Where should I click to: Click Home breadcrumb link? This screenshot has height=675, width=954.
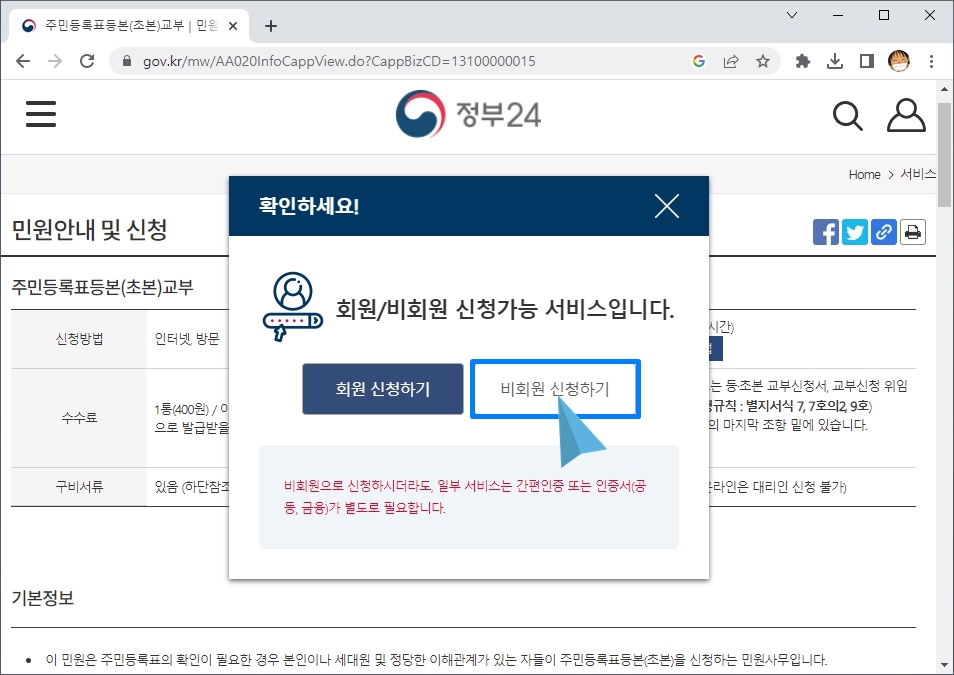coord(864,175)
